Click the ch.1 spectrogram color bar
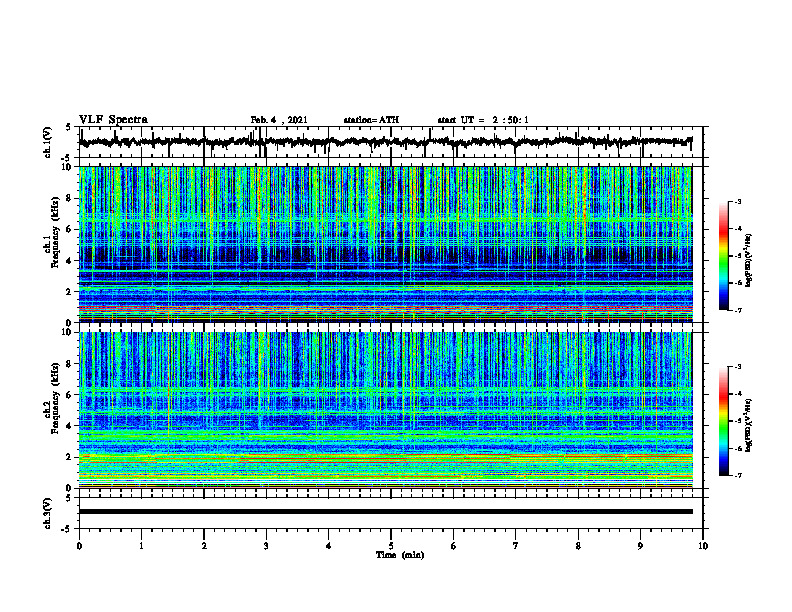792x612 pixels. click(724, 256)
